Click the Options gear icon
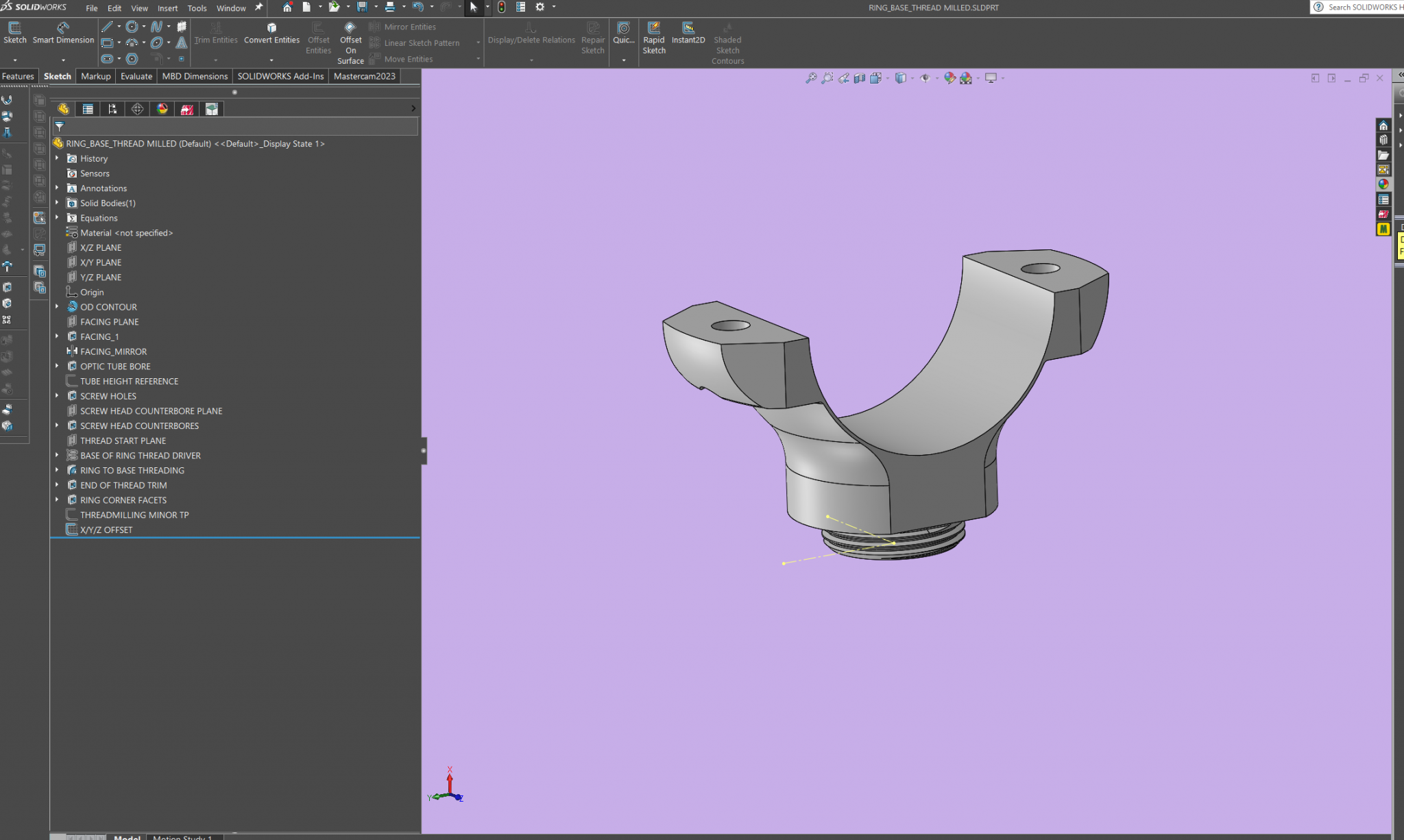This screenshot has height=840, width=1404. (540, 7)
